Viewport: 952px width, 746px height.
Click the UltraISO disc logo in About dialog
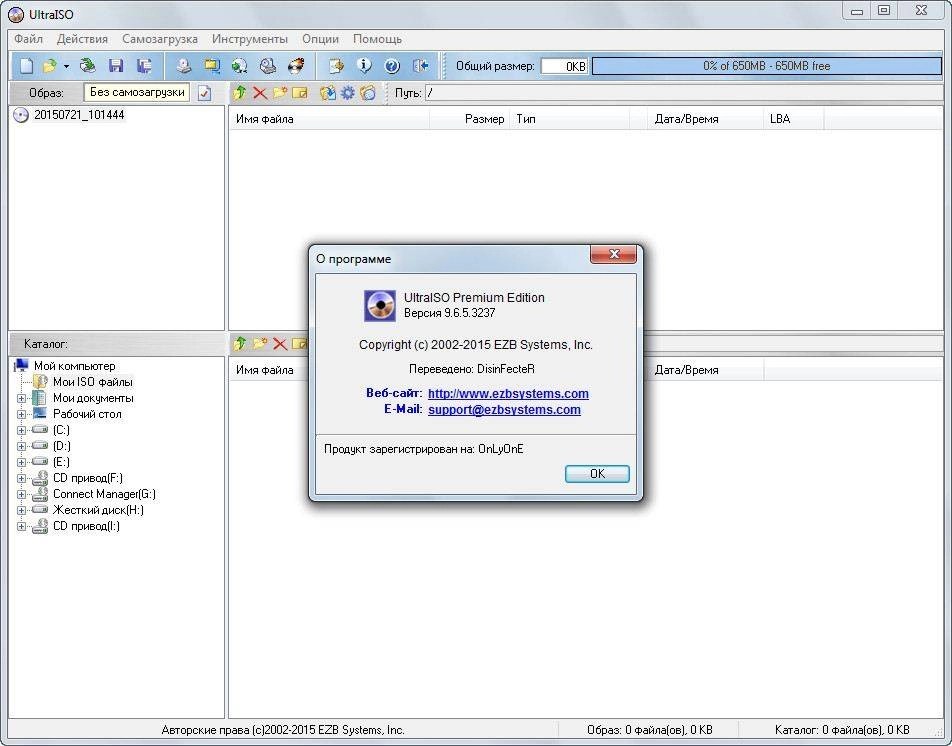pos(379,305)
